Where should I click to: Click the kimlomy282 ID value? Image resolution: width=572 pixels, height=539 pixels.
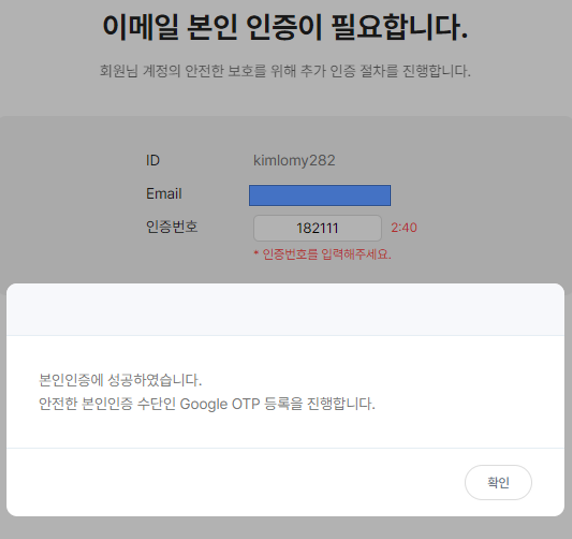tap(294, 160)
